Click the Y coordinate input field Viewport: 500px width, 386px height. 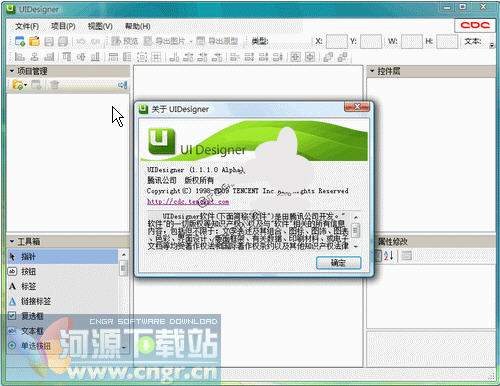point(371,41)
